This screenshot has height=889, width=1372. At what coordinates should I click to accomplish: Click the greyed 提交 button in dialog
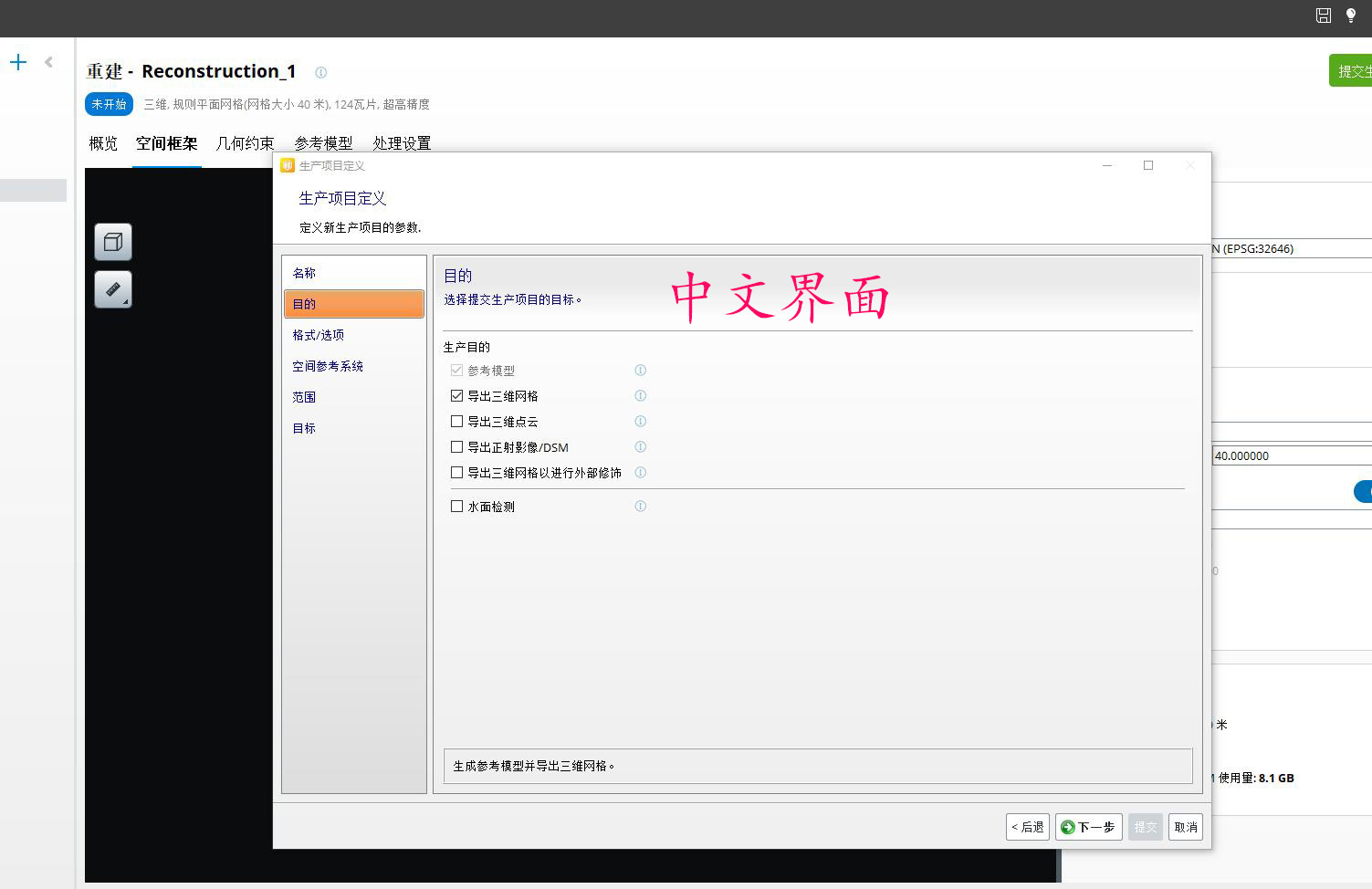(1146, 827)
